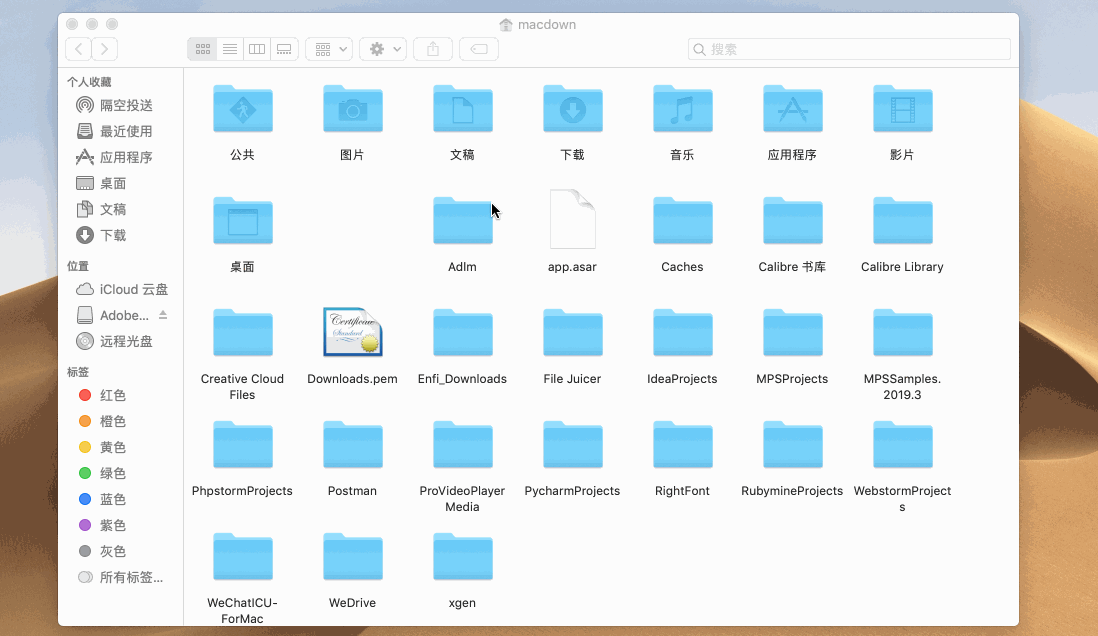Open the PycharmProjects folder
1098x636 pixels.
click(572, 445)
